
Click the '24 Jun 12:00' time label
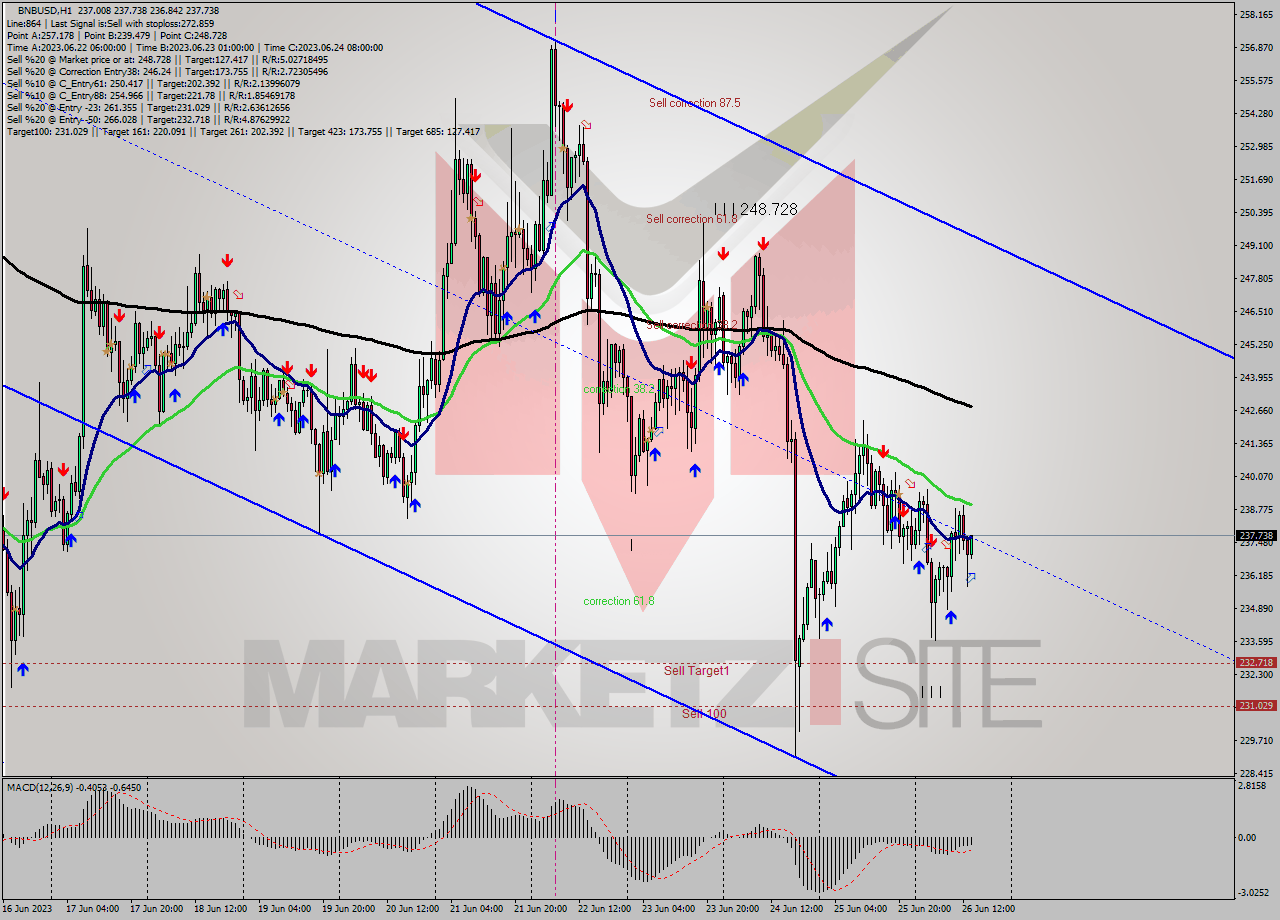pyautogui.click(x=796, y=909)
